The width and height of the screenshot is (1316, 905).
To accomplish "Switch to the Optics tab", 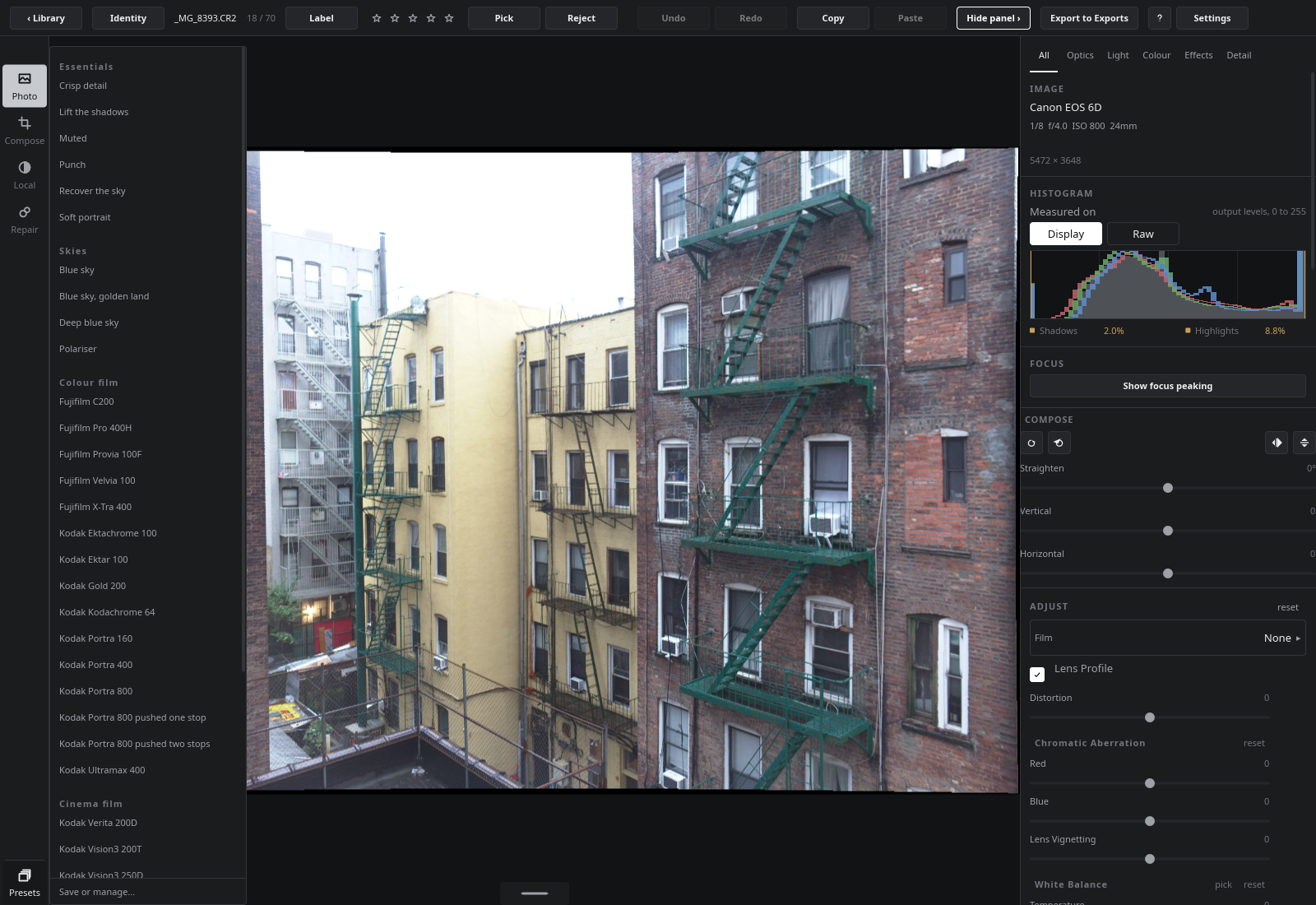I will [x=1080, y=55].
